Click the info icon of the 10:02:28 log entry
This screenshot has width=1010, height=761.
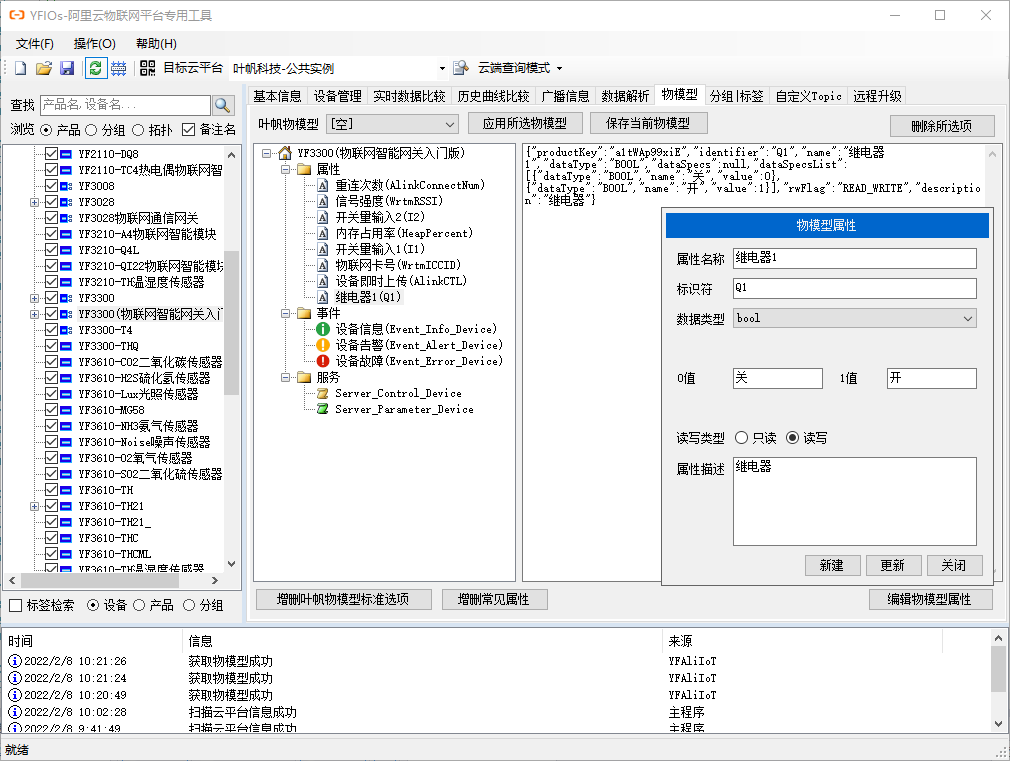[x=15, y=712]
